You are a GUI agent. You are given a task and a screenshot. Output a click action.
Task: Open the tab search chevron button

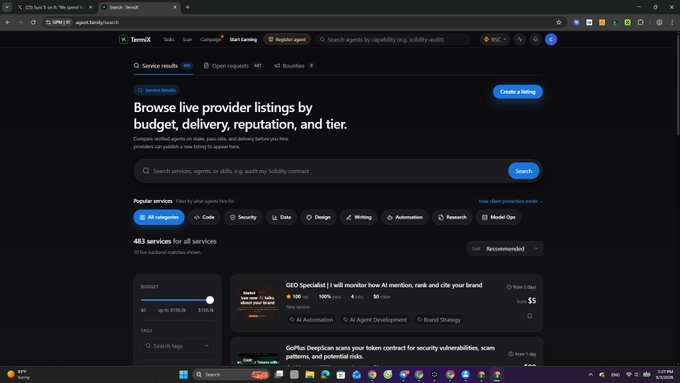(7, 7)
